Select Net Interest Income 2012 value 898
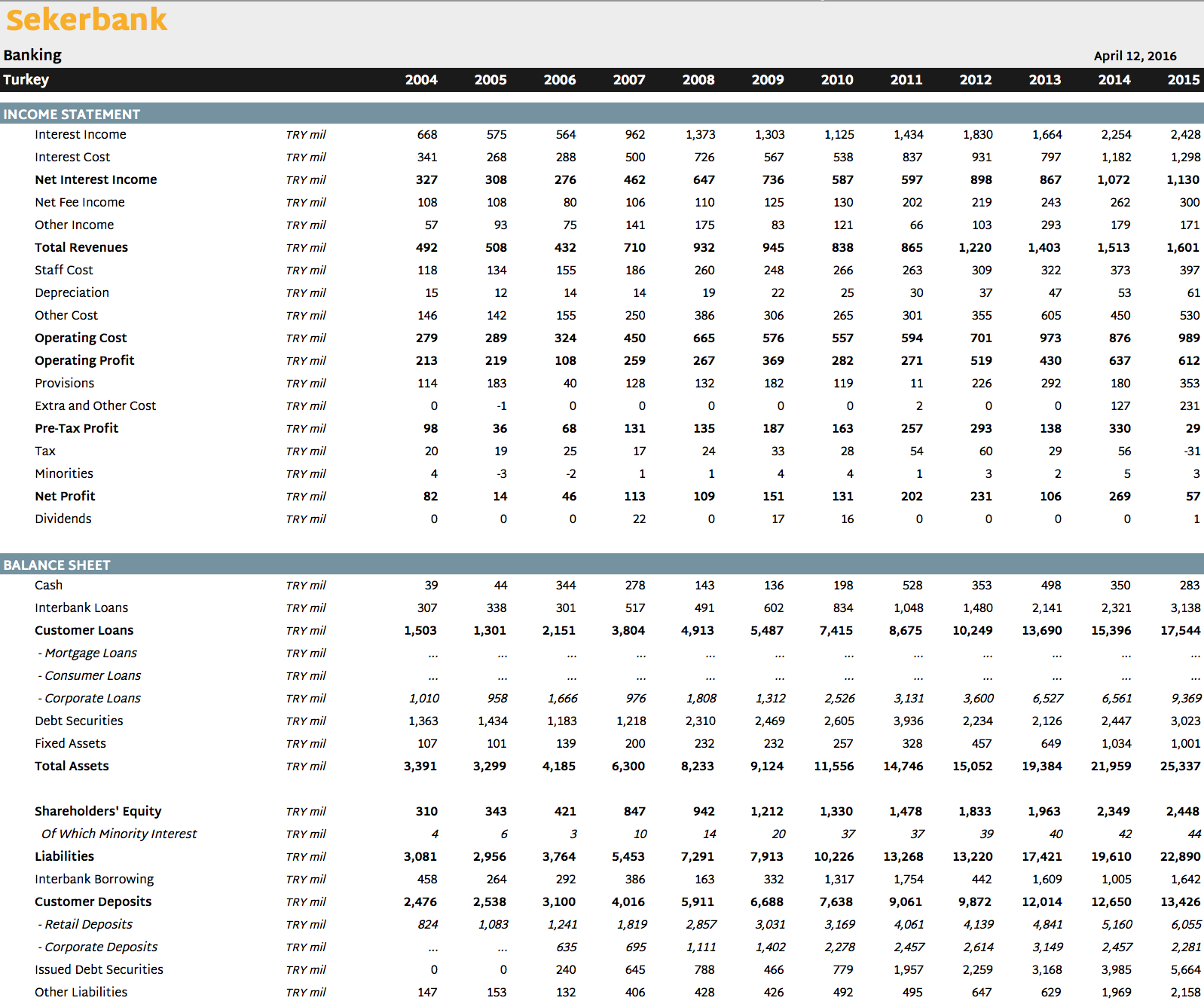The width and height of the screenshot is (1204, 1007). tap(981, 179)
